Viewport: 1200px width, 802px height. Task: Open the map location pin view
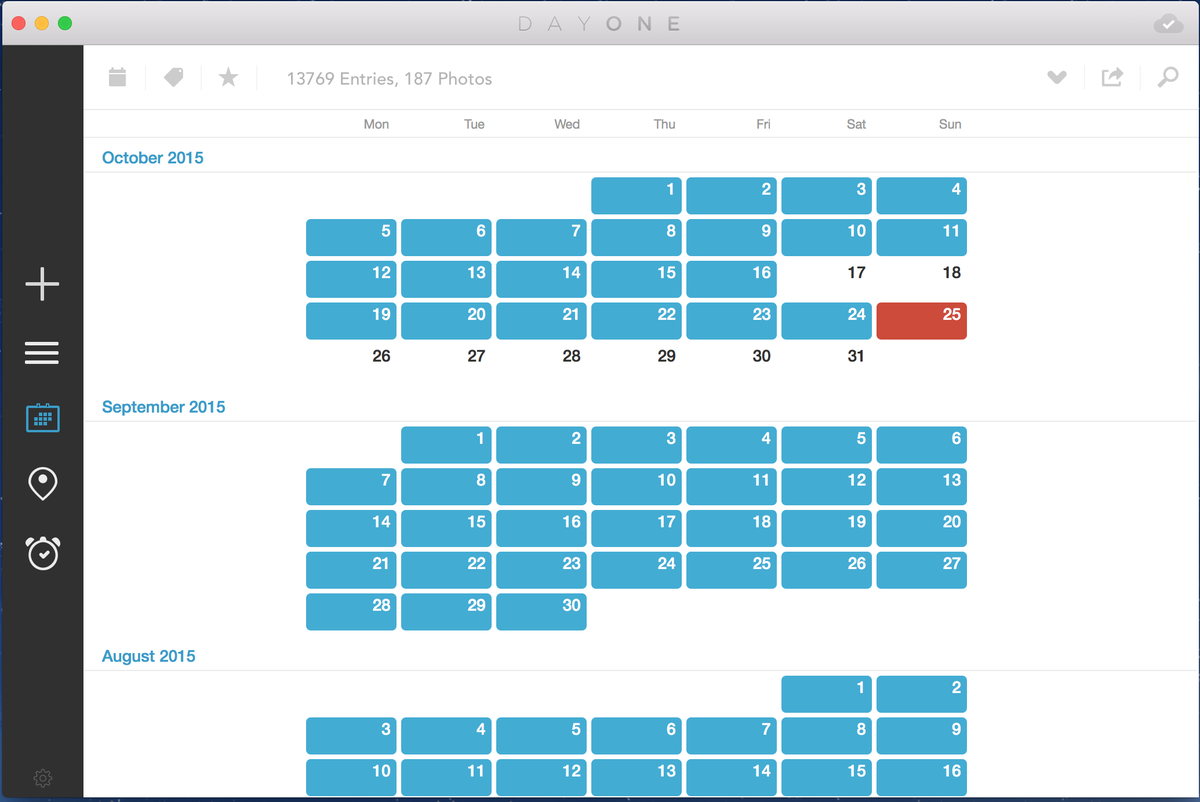point(42,484)
